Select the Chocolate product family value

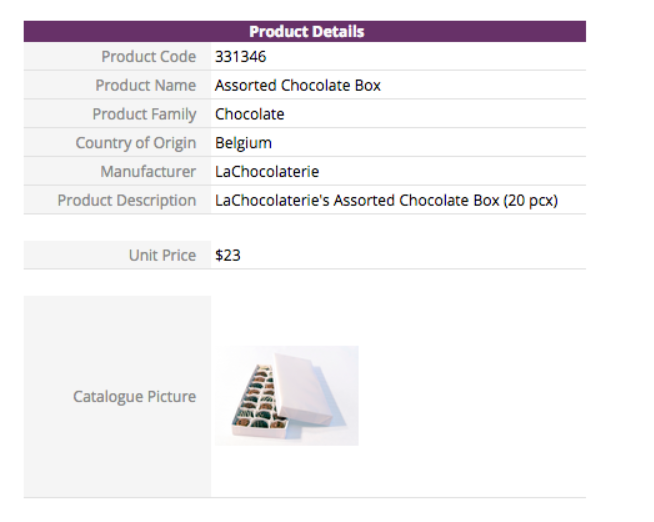250,114
